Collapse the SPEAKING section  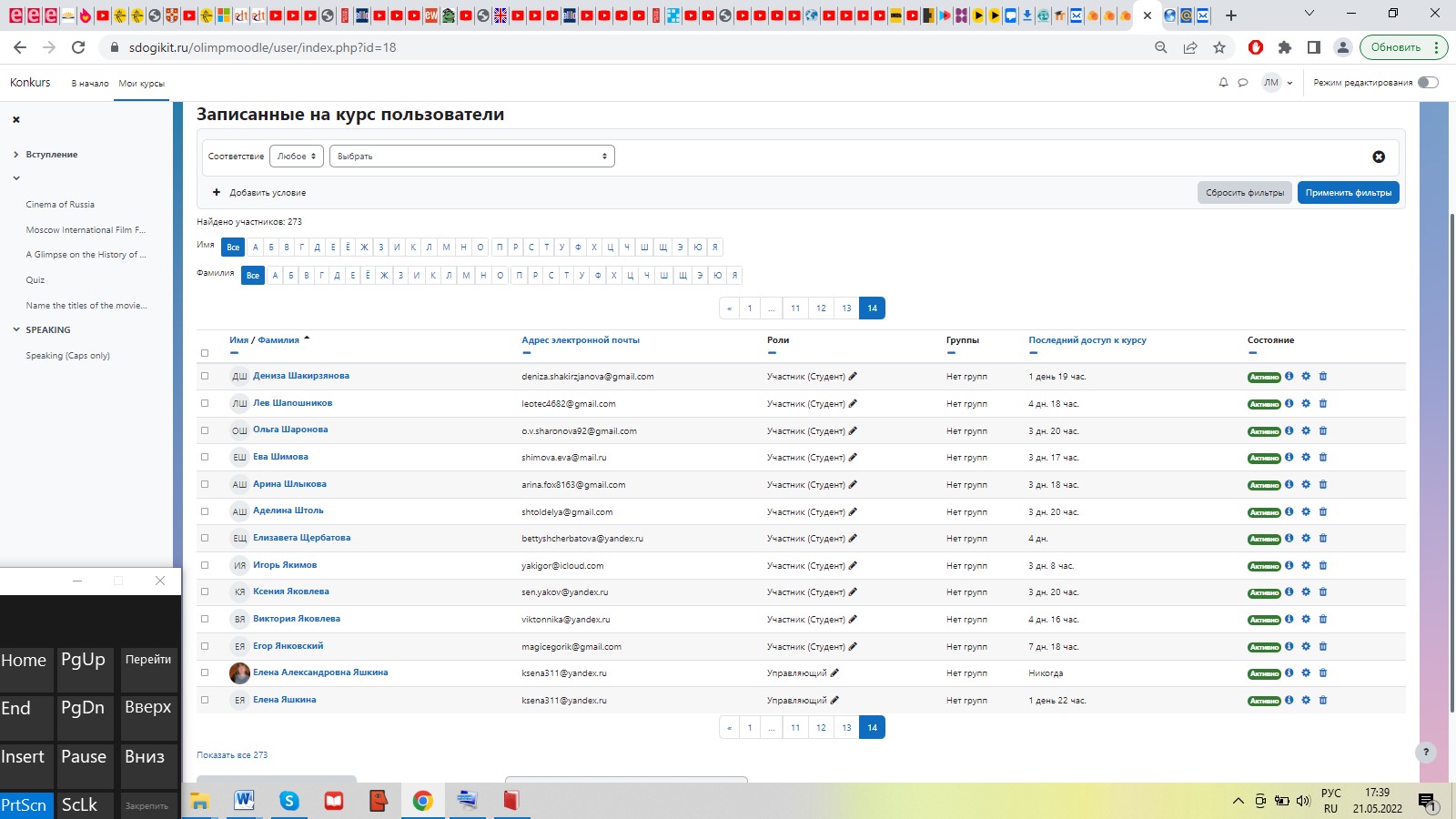pos(16,329)
